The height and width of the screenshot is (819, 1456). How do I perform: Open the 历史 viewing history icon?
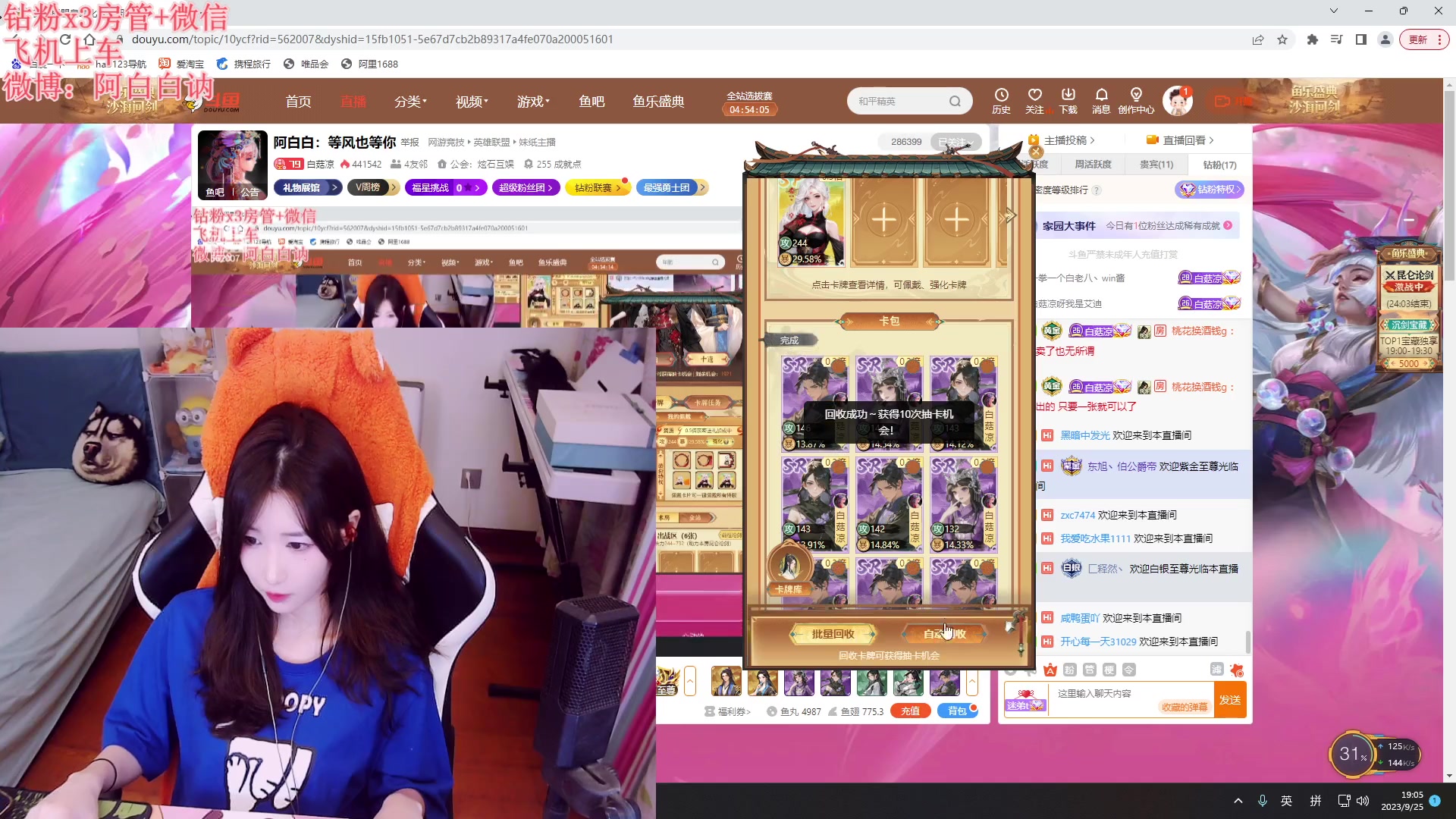[x=1002, y=100]
